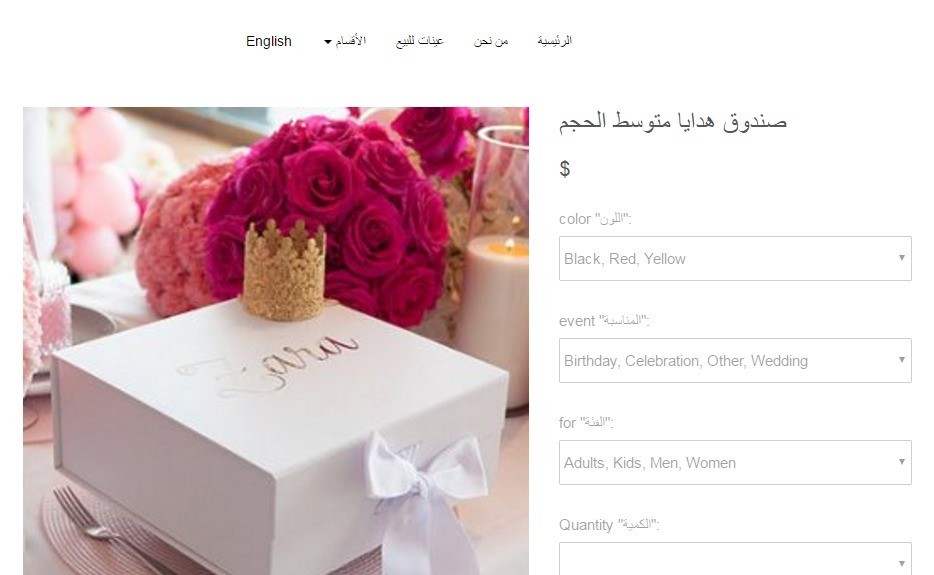Click the color "اللون" field label

point(595,219)
